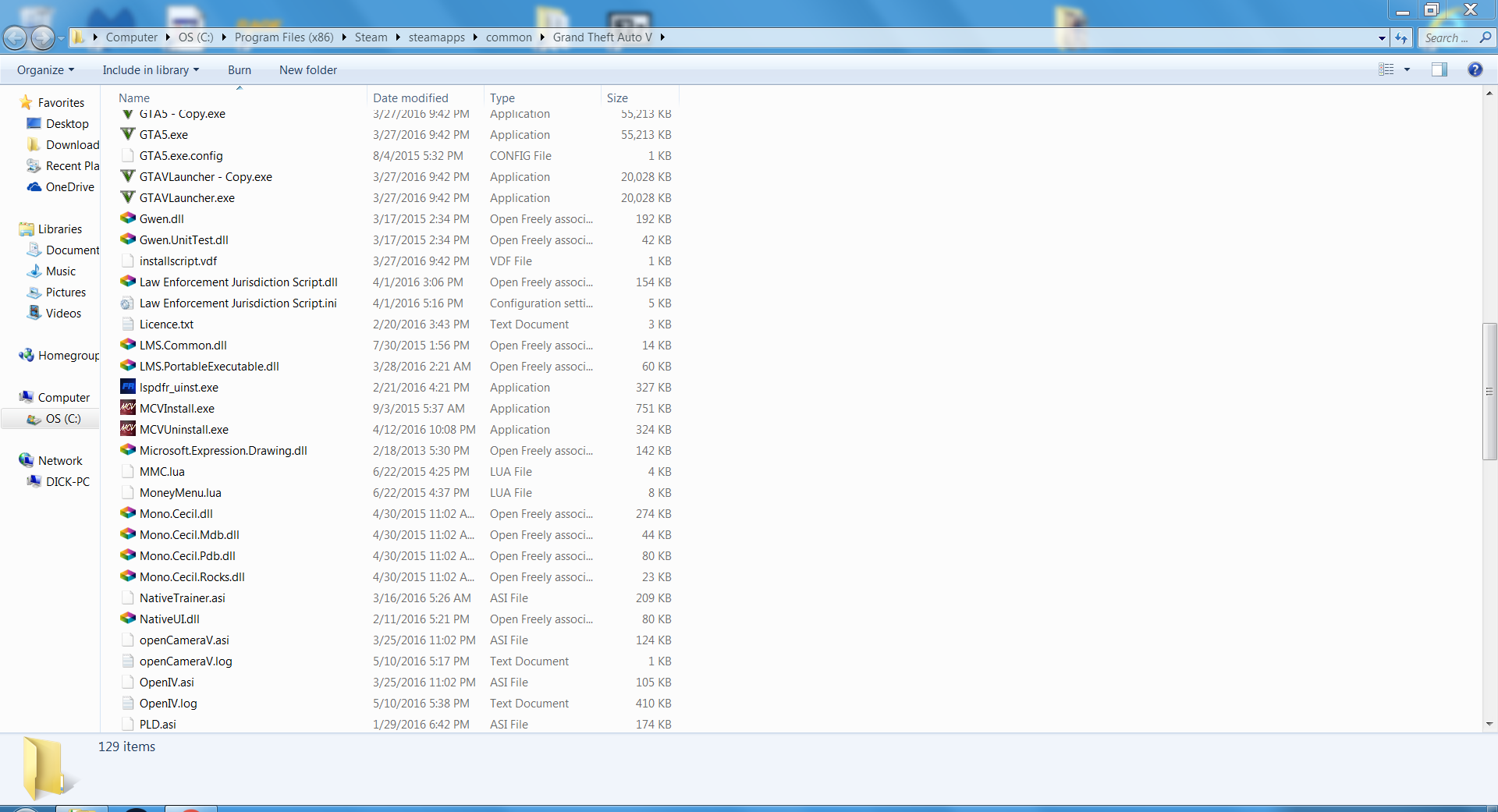Click the NativeUI.dll file icon
Image resolution: width=1498 pixels, height=812 pixels.
coord(128,619)
